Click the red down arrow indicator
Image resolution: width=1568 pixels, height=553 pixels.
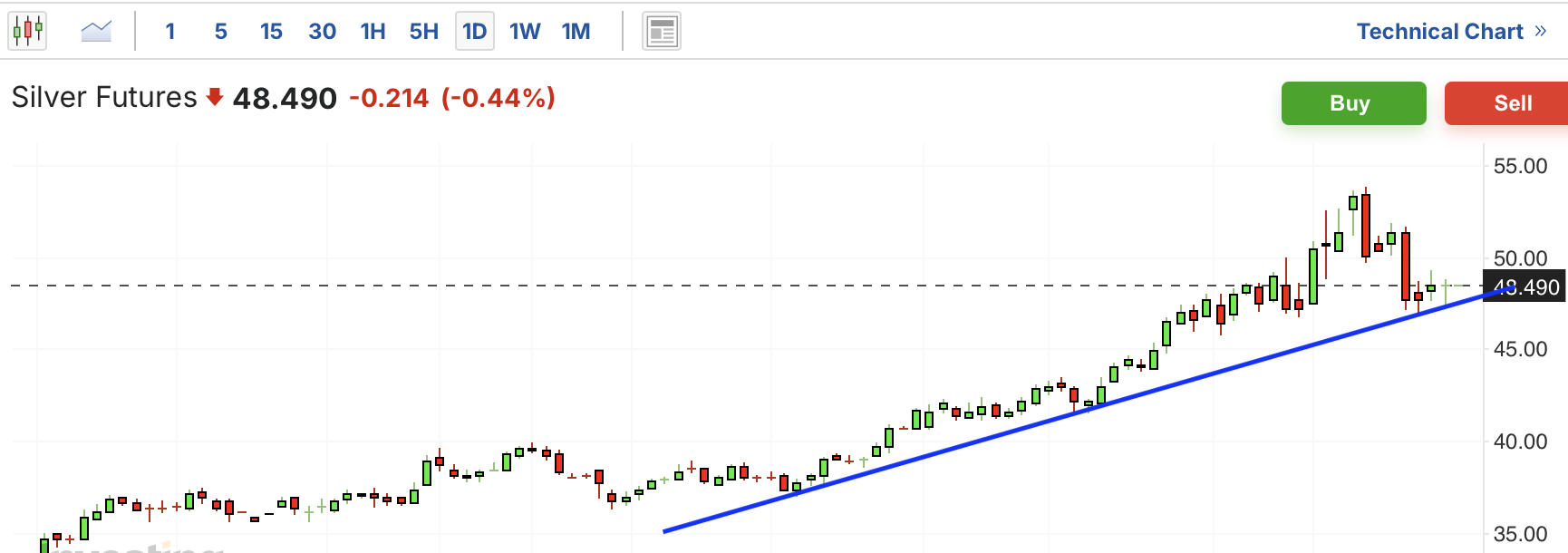click(x=215, y=97)
